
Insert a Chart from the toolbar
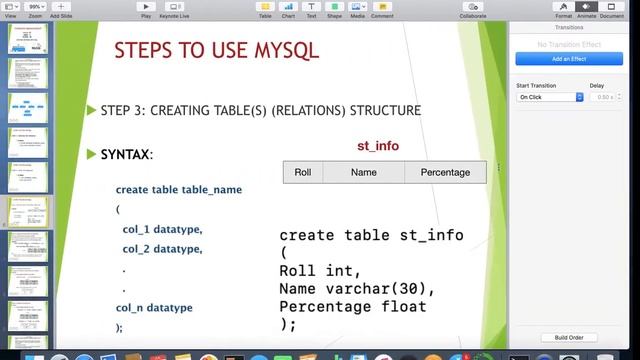pyautogui.click(x=288, y=7)
